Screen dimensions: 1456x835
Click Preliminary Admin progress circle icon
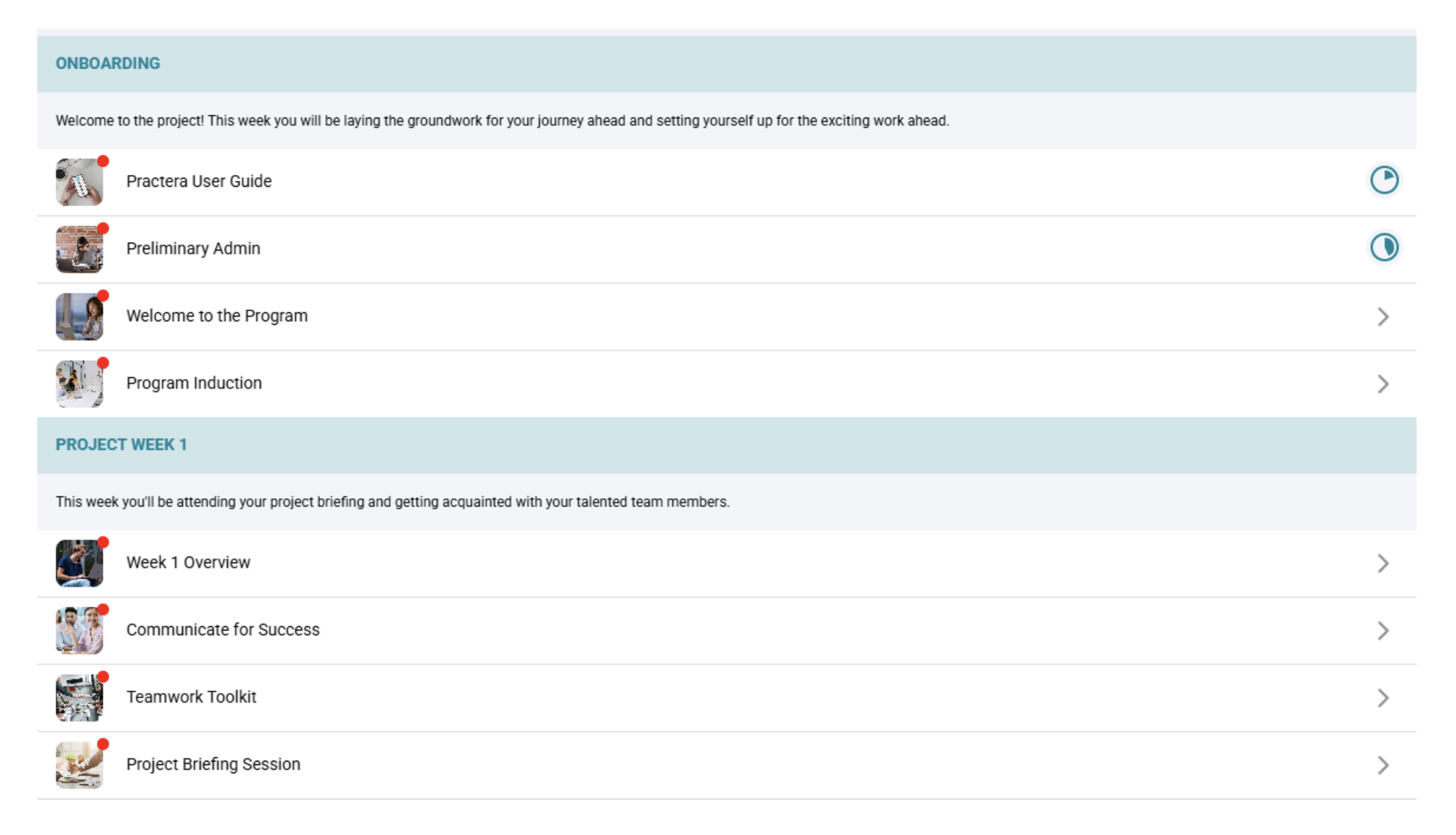pyautogui.click(x=1383, y=248)
